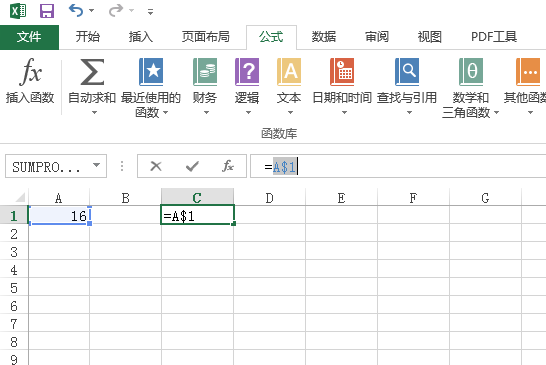
Task: Open the 文件 (File) tab
Action: tap(29, 37)
